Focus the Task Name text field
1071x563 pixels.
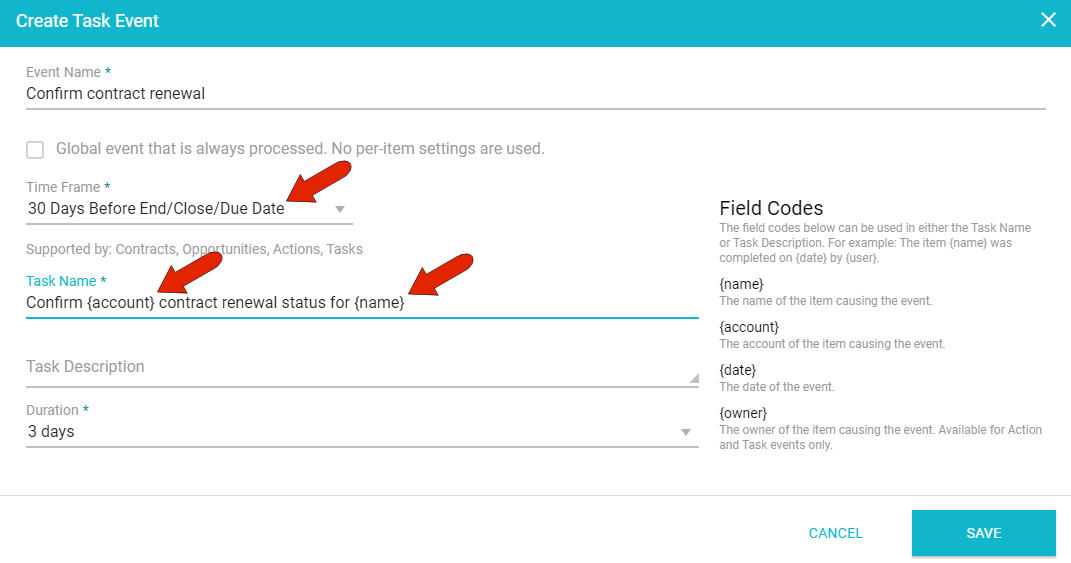pyautogui.click(x=550, y=303)
